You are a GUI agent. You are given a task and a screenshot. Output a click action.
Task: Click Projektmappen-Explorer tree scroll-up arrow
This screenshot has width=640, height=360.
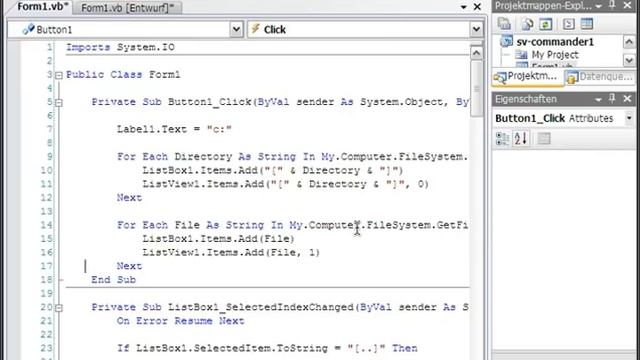tap(629, 42)
